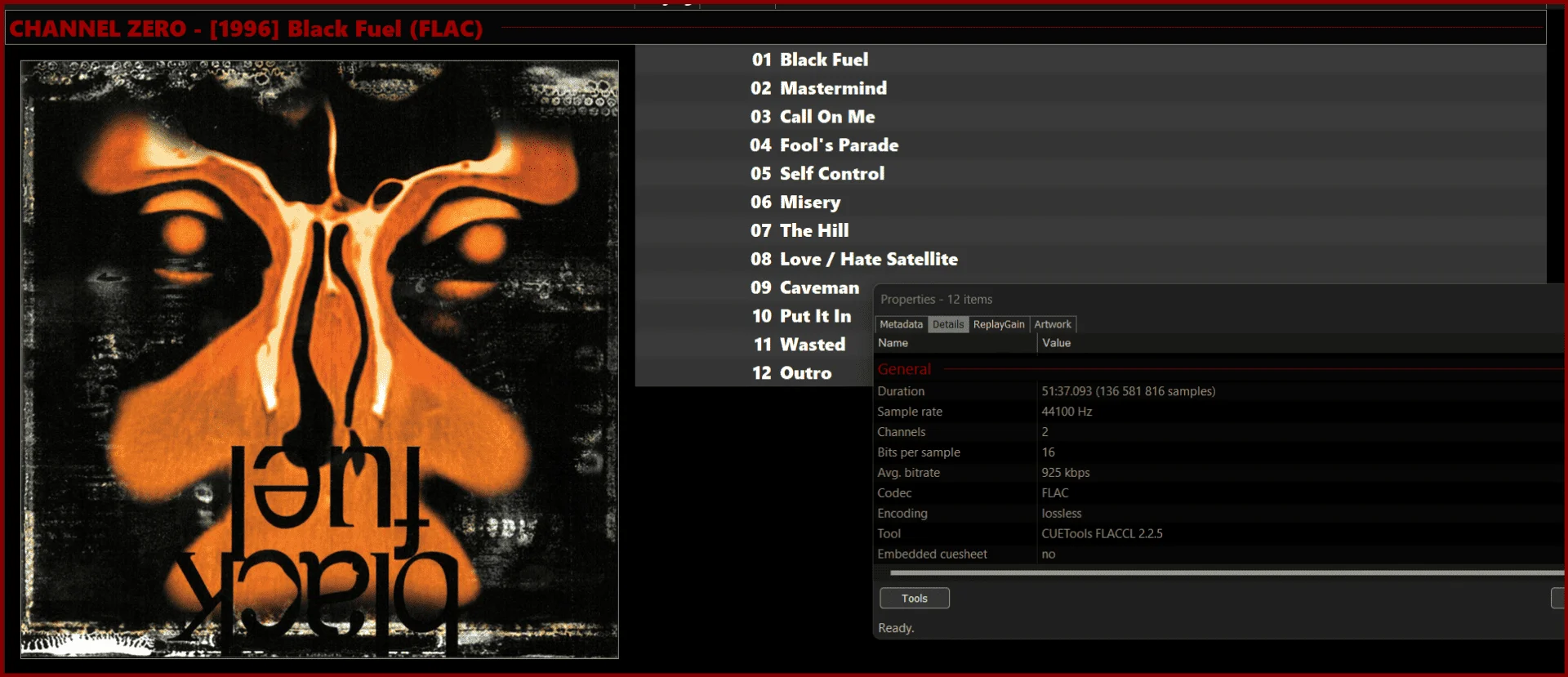This screenshot has height=677, width=1568.
Task: Click the Value column header
Action: click(x=1302, y=343)
